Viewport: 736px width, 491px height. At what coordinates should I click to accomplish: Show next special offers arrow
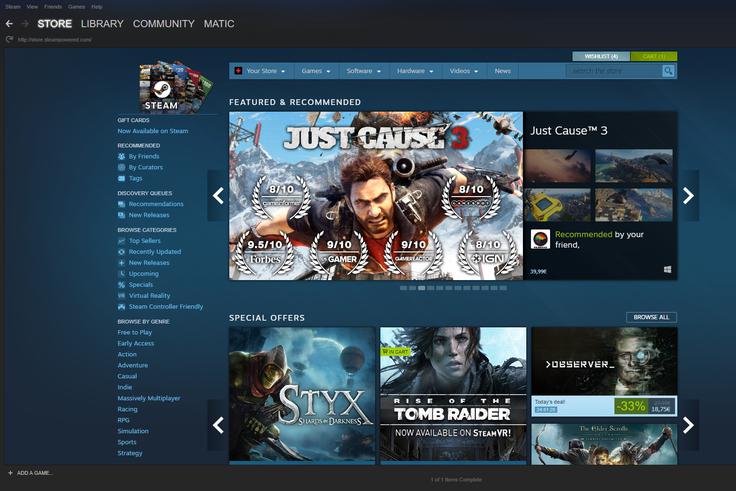688,425
